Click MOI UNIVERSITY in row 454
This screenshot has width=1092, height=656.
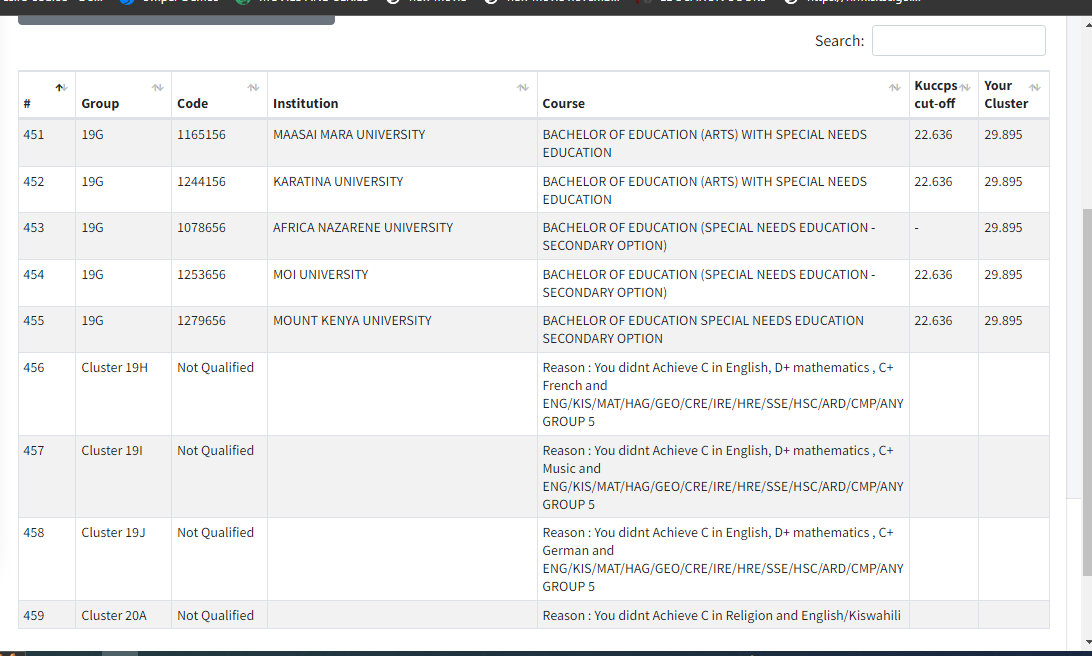point(320,275)
